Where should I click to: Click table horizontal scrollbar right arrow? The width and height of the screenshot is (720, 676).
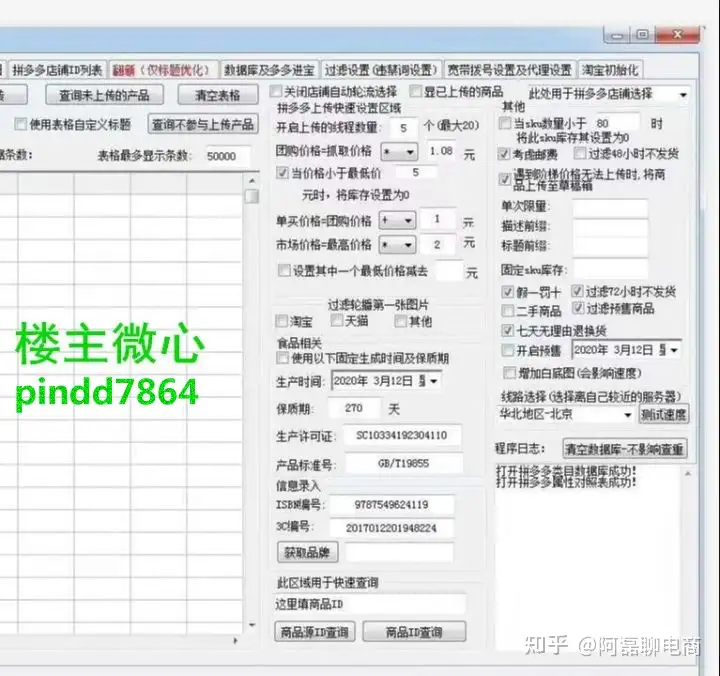(x=236, y=640)
